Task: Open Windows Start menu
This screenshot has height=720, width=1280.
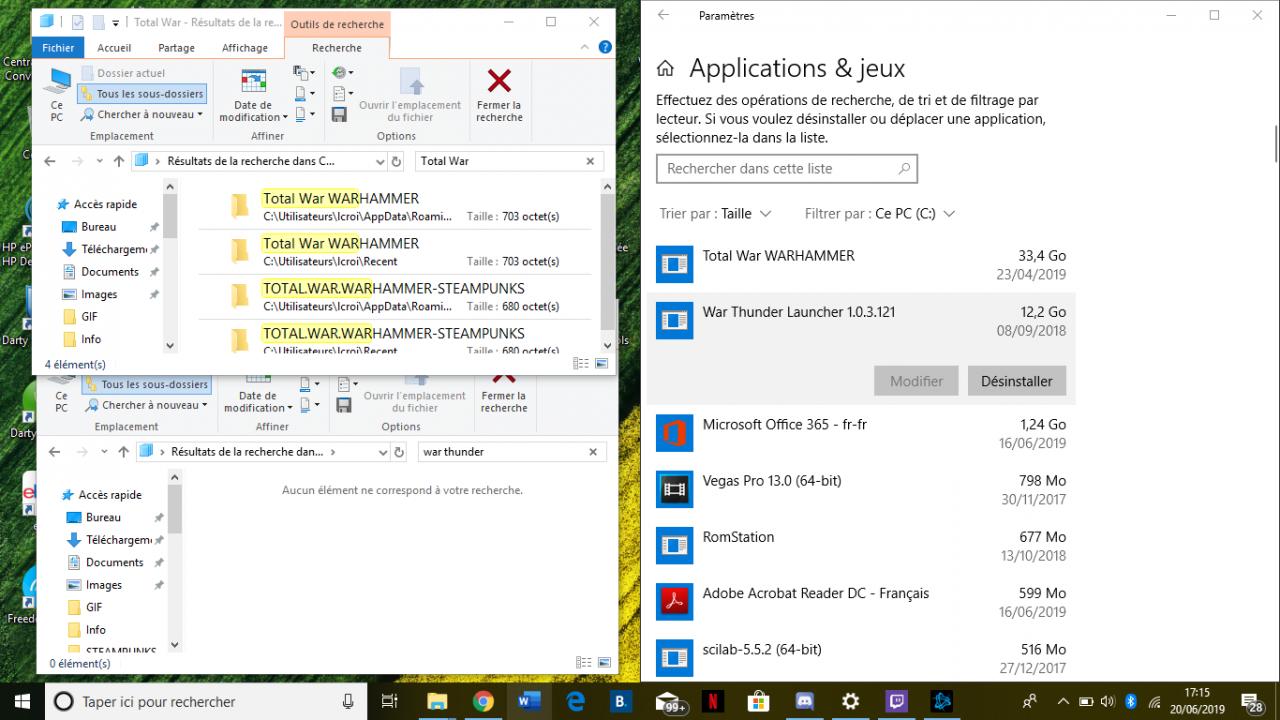Action: click(21, 701)
